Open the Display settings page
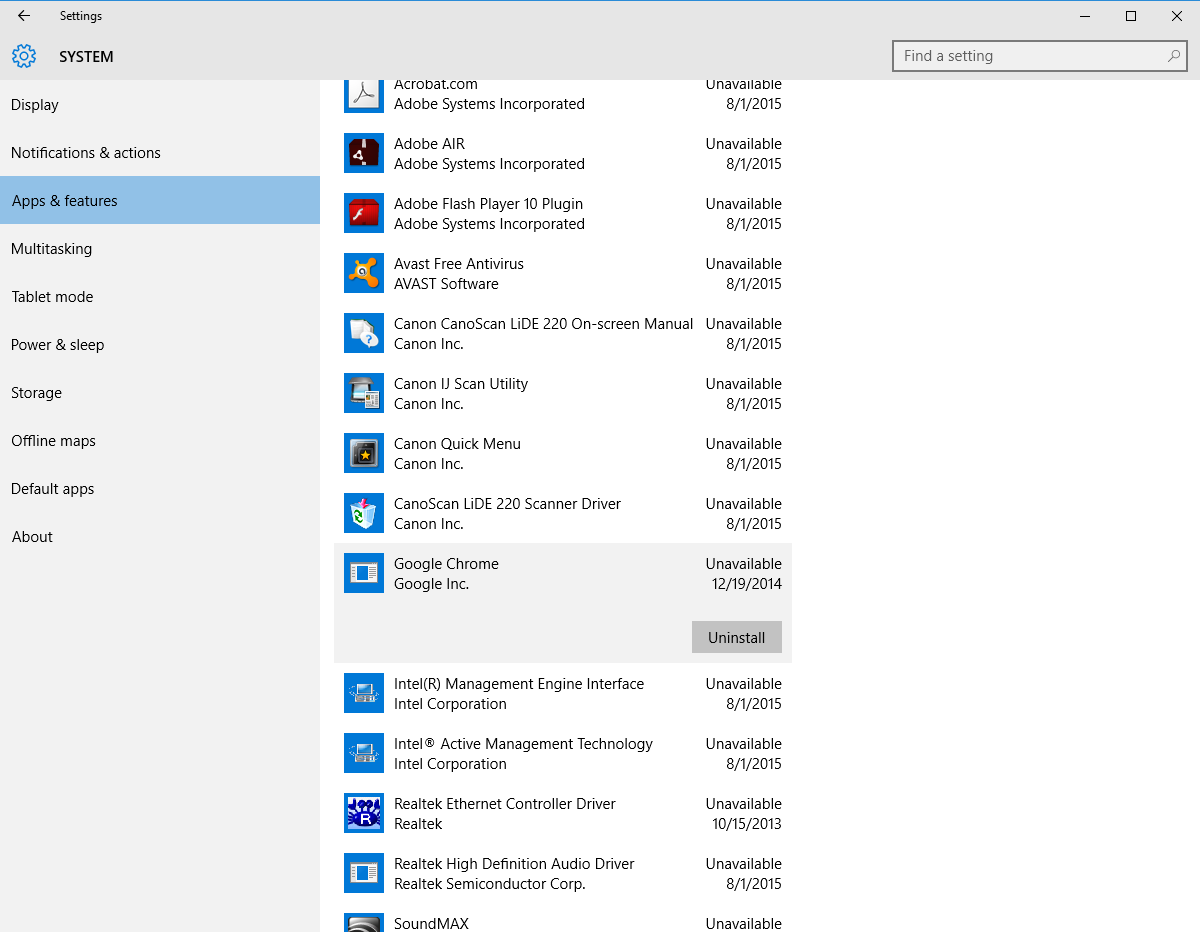This screenshot has width=1200, height=932. pos(160,104)
